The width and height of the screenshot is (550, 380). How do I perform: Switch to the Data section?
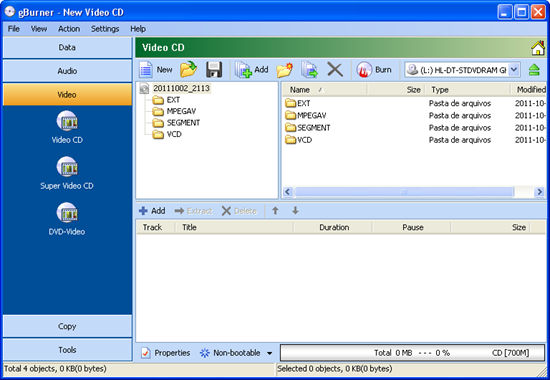[67, 47]
